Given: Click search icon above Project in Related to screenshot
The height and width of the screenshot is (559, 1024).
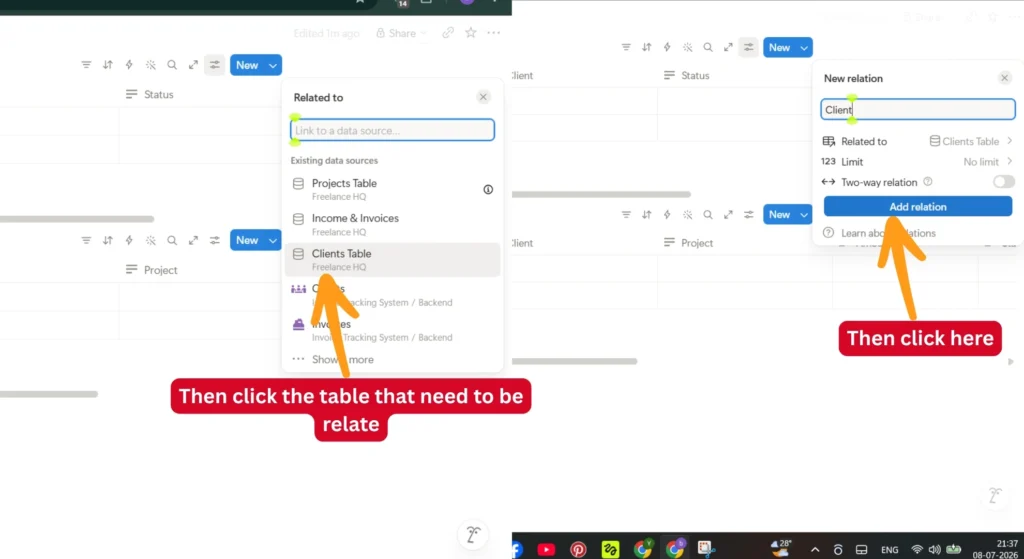Looking at the screenshot, I should (x=172, y=240).
